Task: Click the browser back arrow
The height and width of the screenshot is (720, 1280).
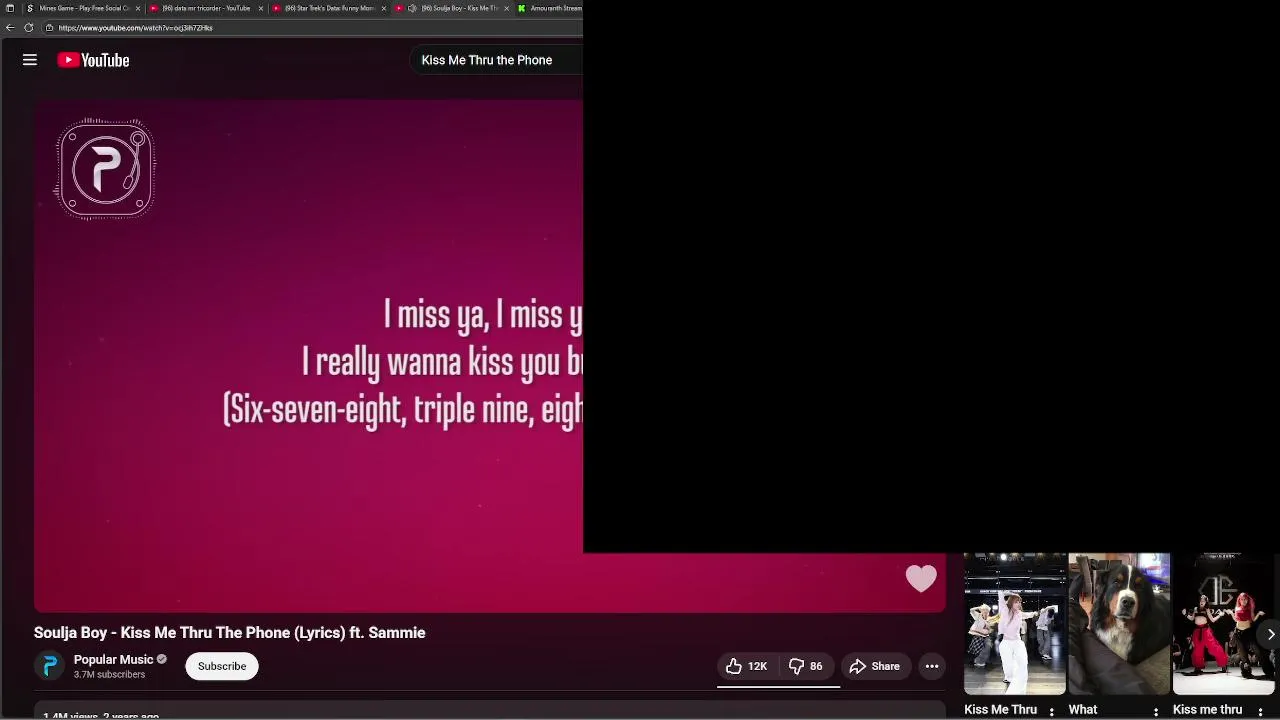Action: 10,28
